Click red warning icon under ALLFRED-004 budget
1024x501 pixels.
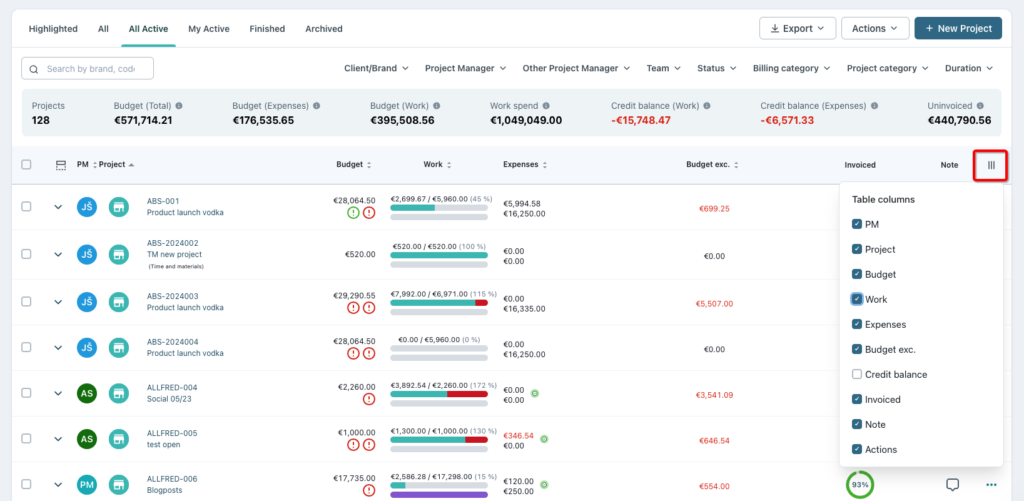point(369,399)
